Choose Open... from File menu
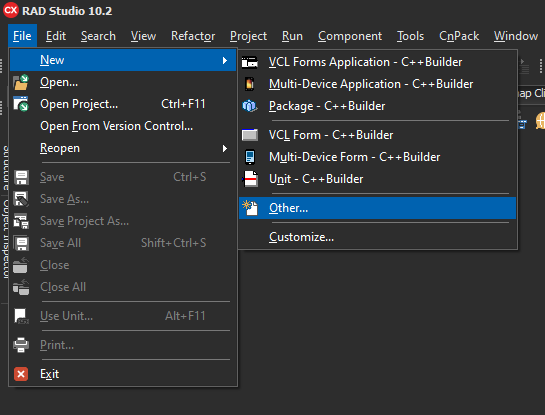 pyautogui.click(x=123, y=82)
